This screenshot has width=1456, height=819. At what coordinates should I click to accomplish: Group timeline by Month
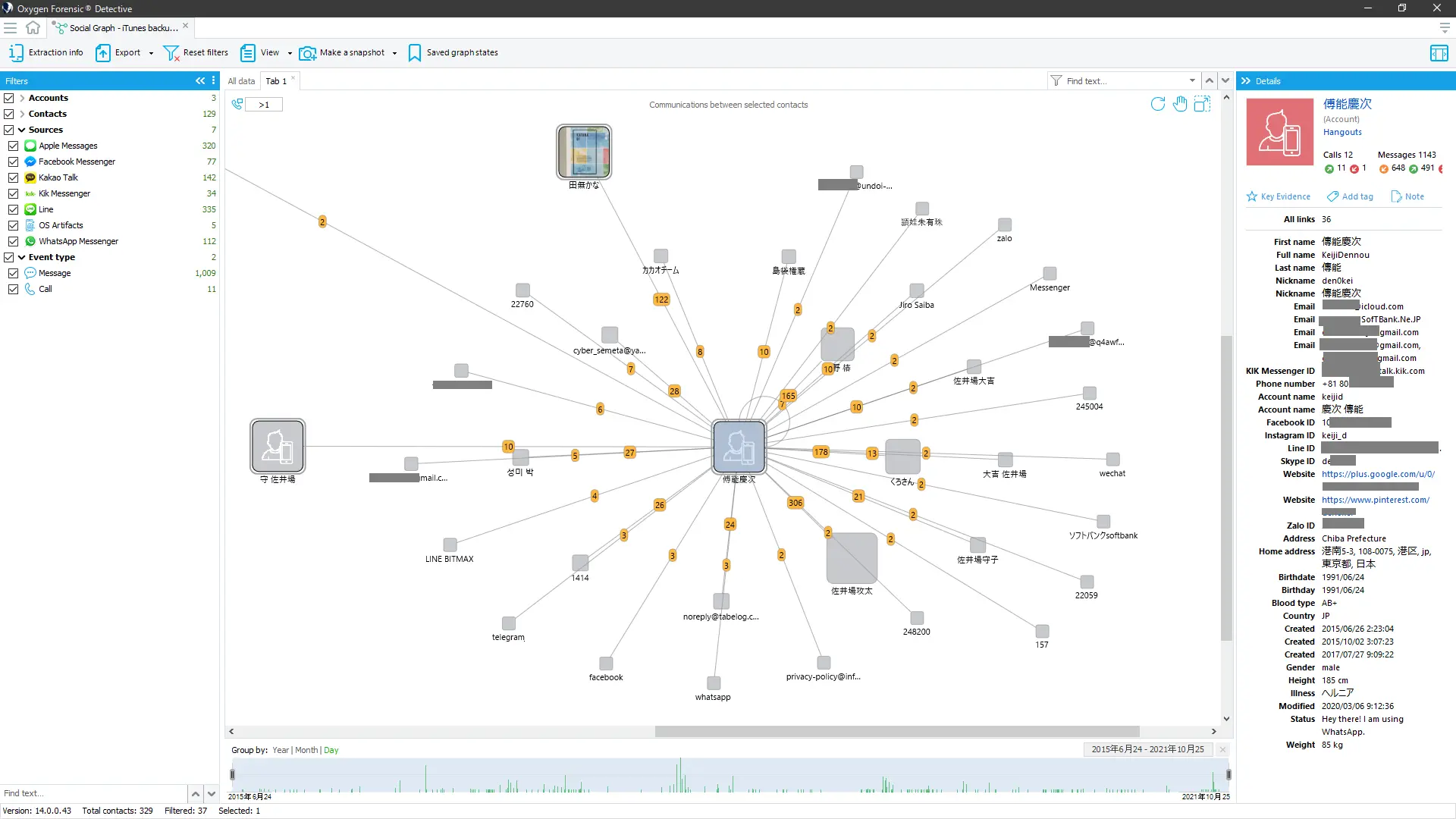click(x=306, y=750)
